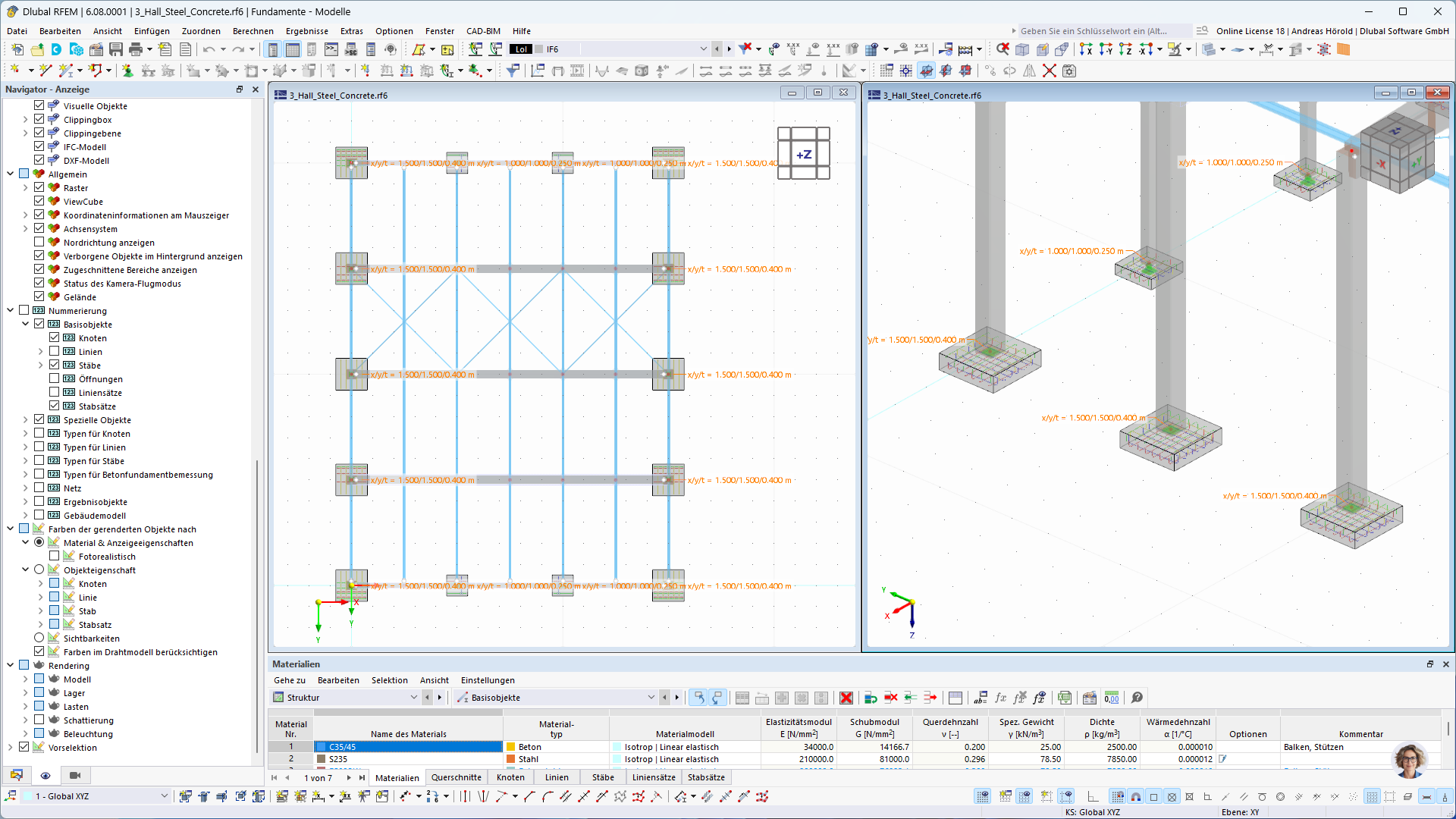The width and height of the screenshot is (1456, 819).
Task: Select the Querschnitte tab
Action: (454, 777)
